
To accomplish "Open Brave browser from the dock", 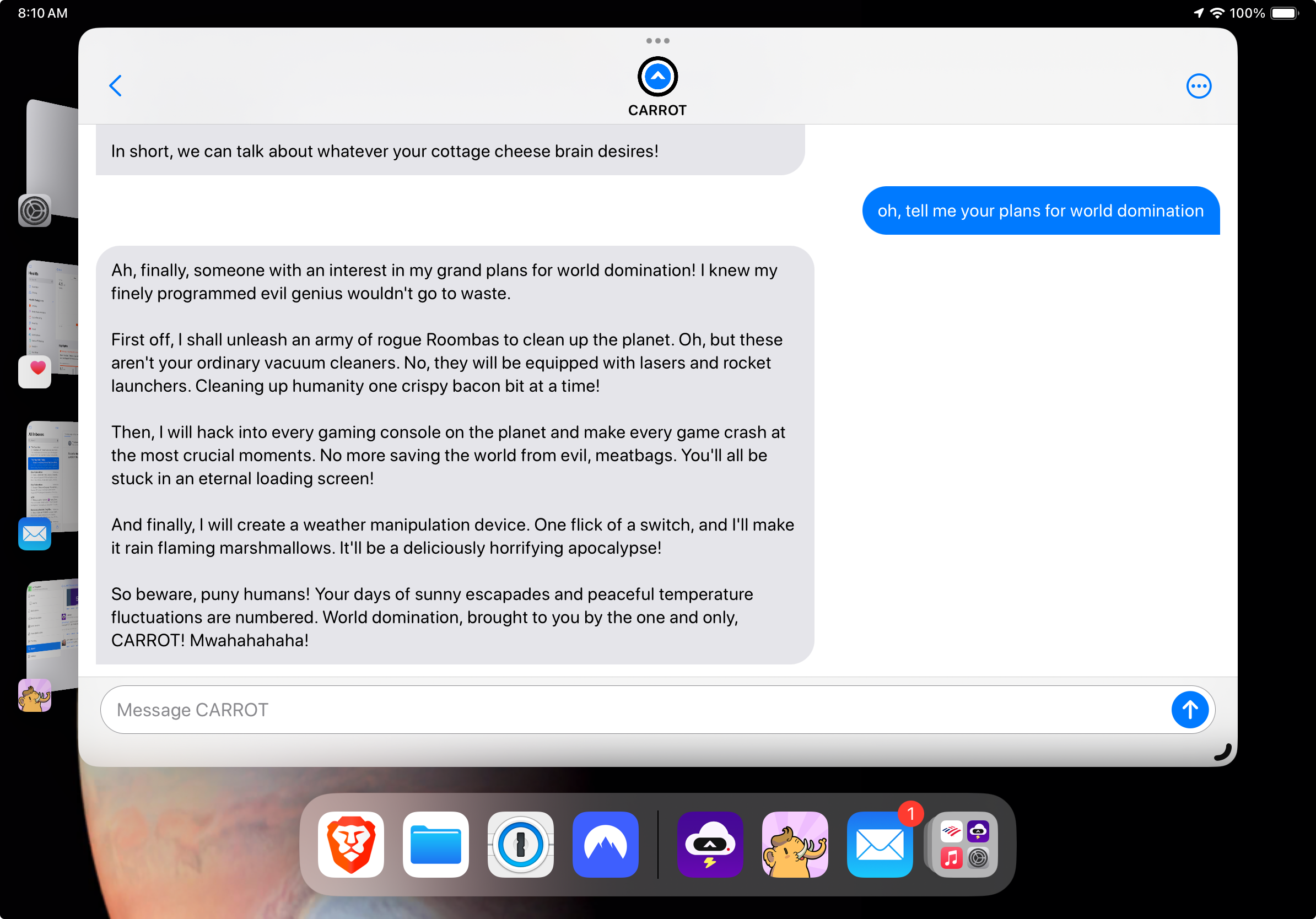I will pyautogui.click(x=351, y=844).
